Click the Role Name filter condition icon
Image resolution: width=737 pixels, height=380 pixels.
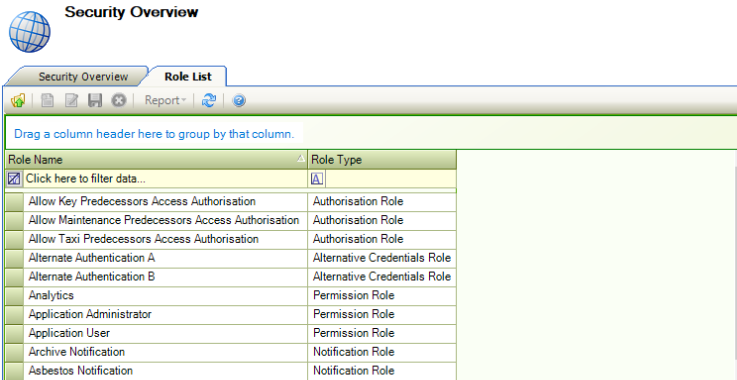tap(15, 179)
